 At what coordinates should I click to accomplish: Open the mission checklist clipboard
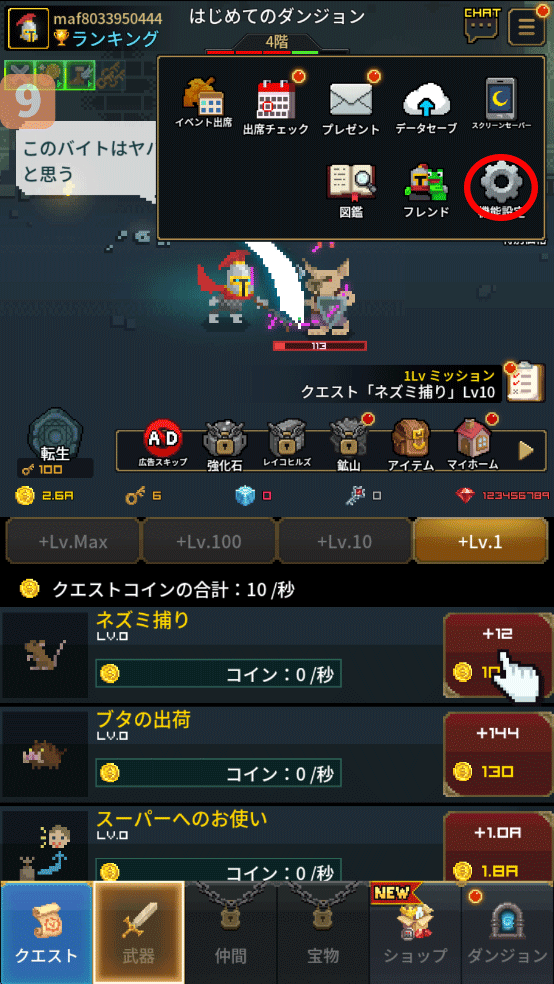tap(526, 382)
